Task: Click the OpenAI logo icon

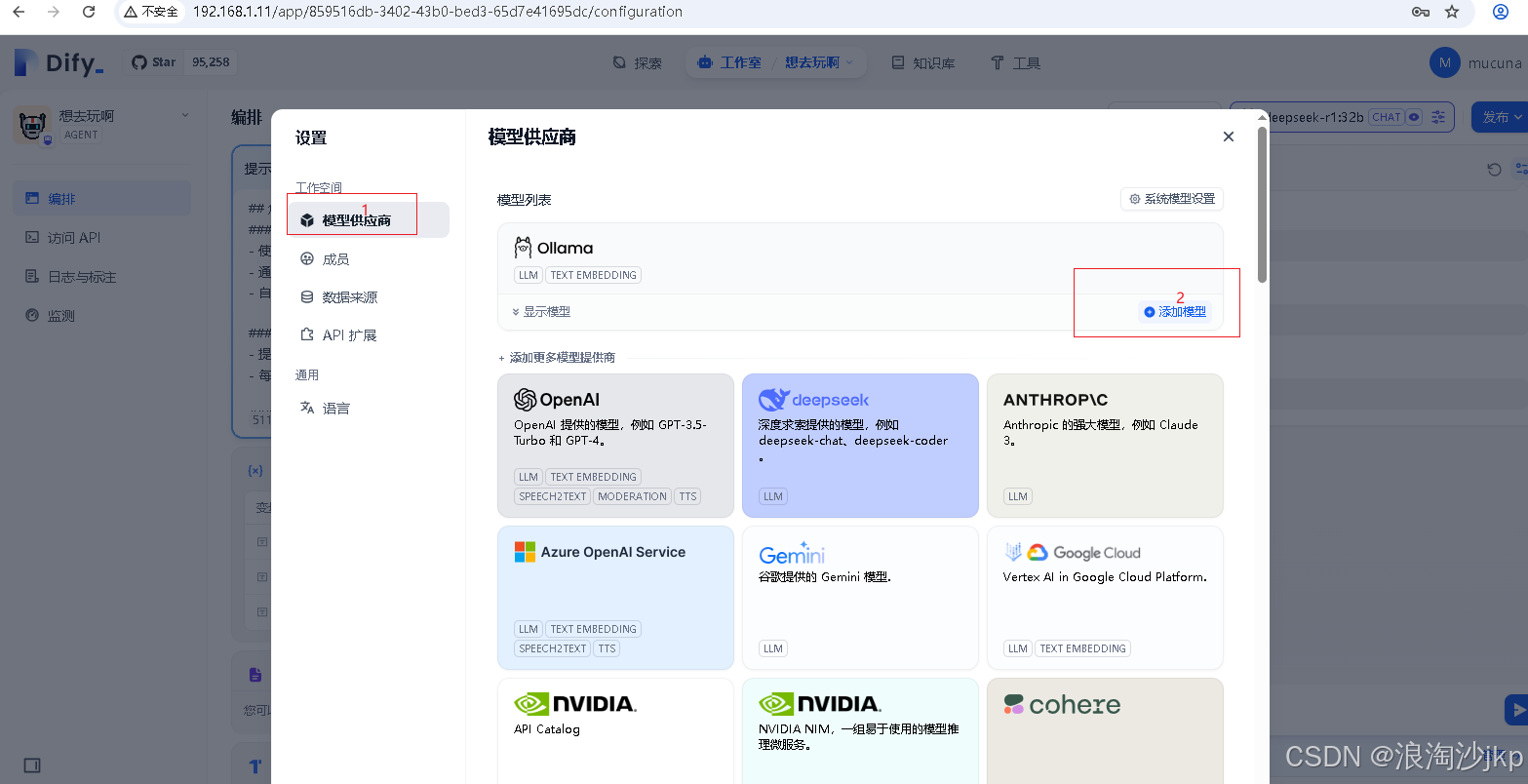Action: (526, 400)
